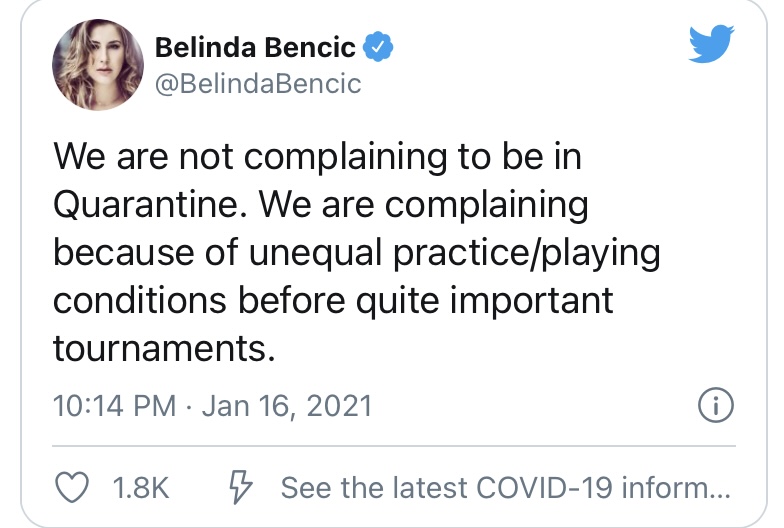784x528 pixels.
Task: Click the line conditions before quite important
Action: point(331,301)
